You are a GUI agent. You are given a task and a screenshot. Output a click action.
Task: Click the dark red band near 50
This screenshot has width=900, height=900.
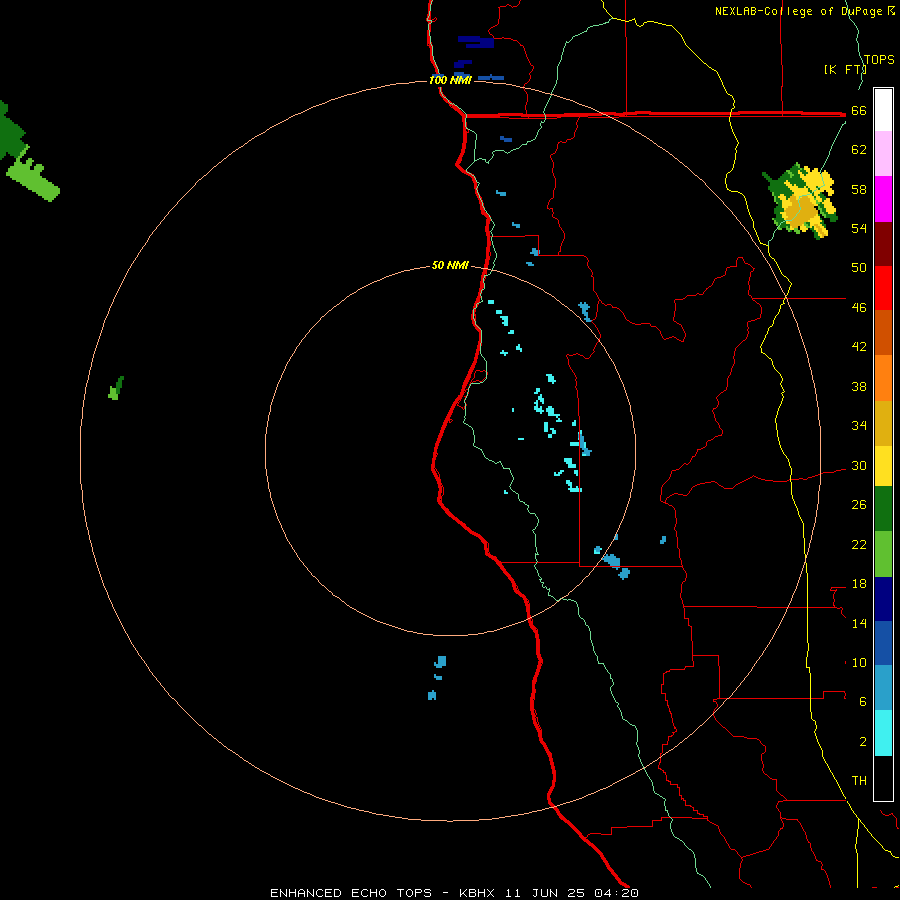click(x=883, y=244)
